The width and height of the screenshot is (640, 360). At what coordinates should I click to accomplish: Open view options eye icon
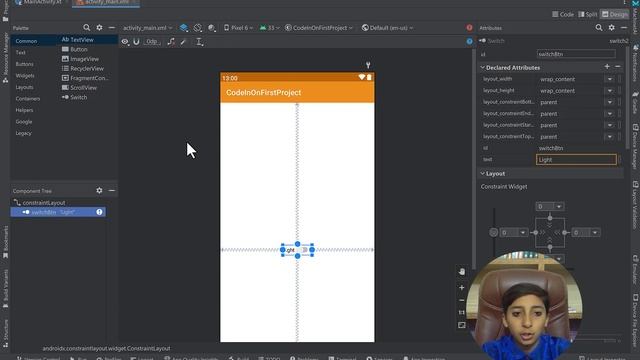pos(125,42)
